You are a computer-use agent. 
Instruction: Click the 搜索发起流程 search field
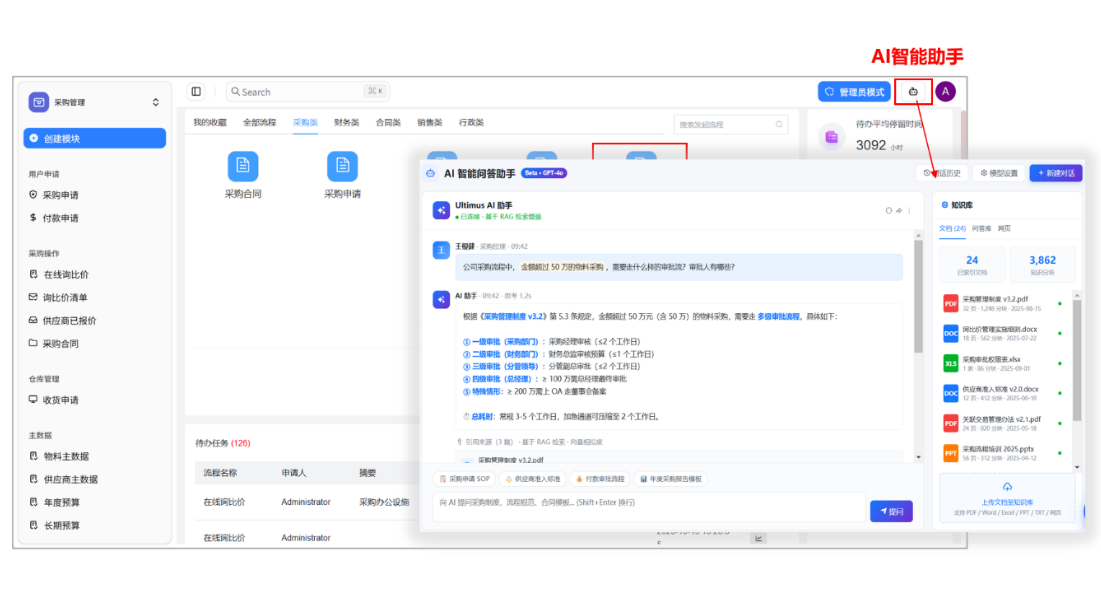coord(730,124)
